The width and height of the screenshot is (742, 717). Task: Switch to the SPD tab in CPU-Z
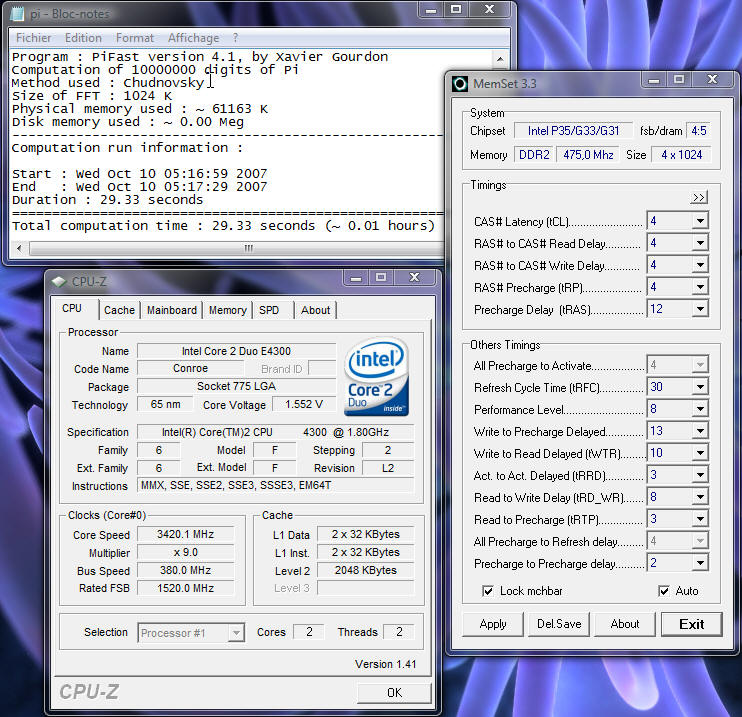[269, 310]
